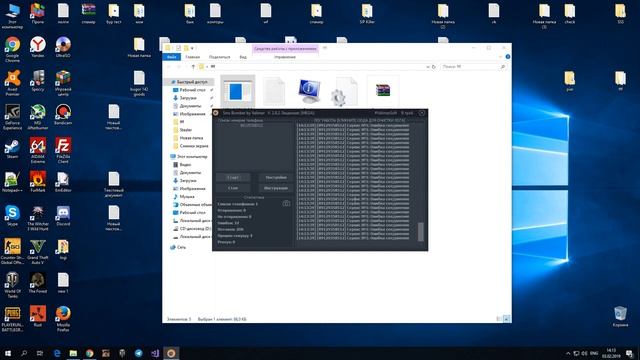Screen dimensions: 640x360
Task: Open Google Chrome desktop shortcut
Action: click(x=12, y=49)
